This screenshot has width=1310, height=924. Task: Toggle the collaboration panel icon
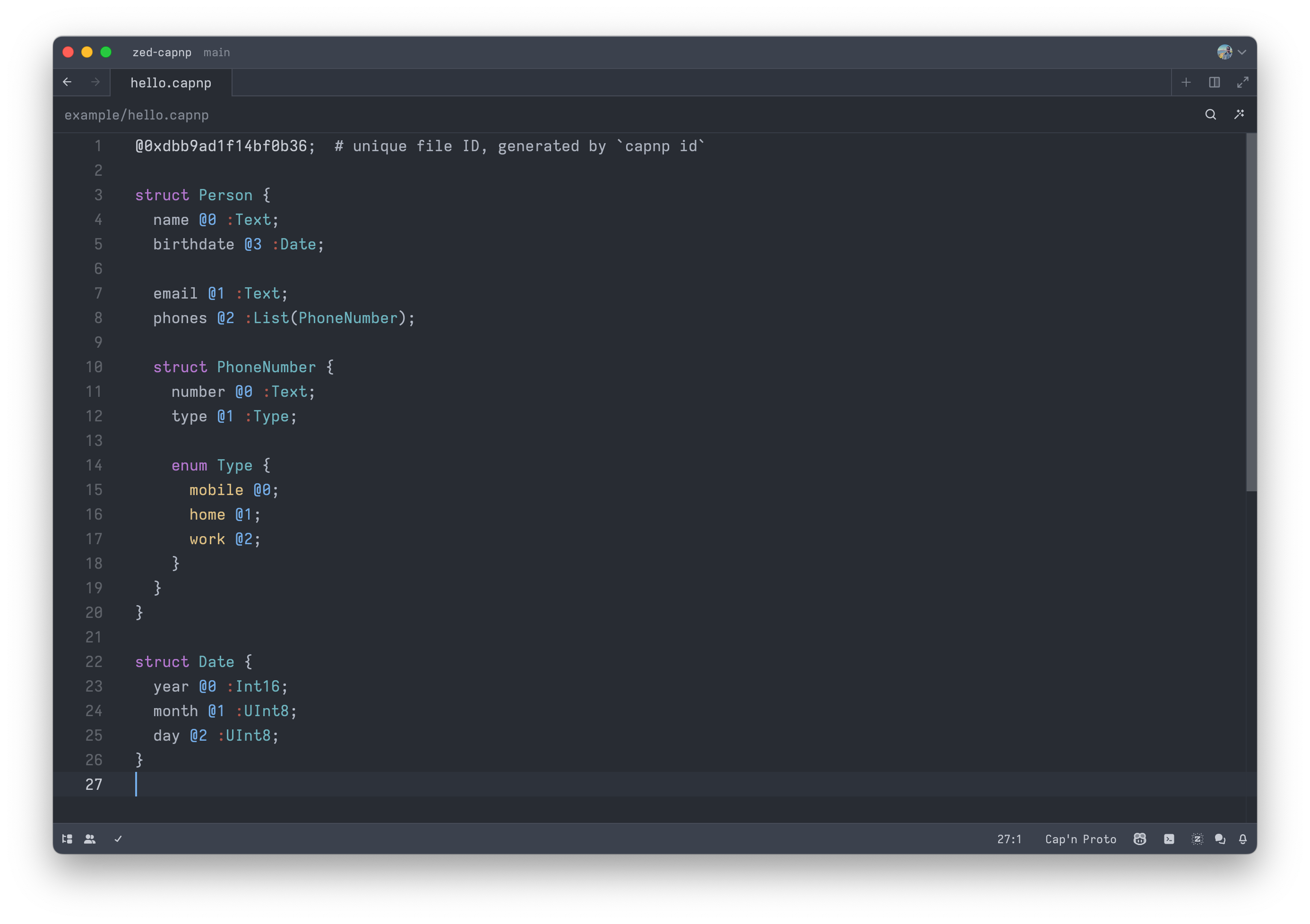coord(90,839)
